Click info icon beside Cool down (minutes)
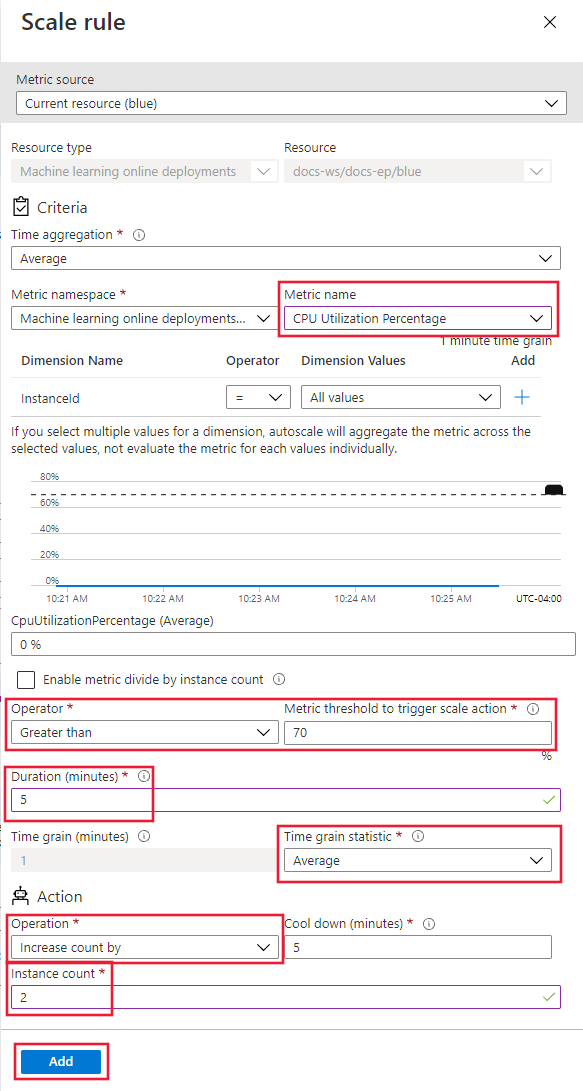 pos(429,924)
